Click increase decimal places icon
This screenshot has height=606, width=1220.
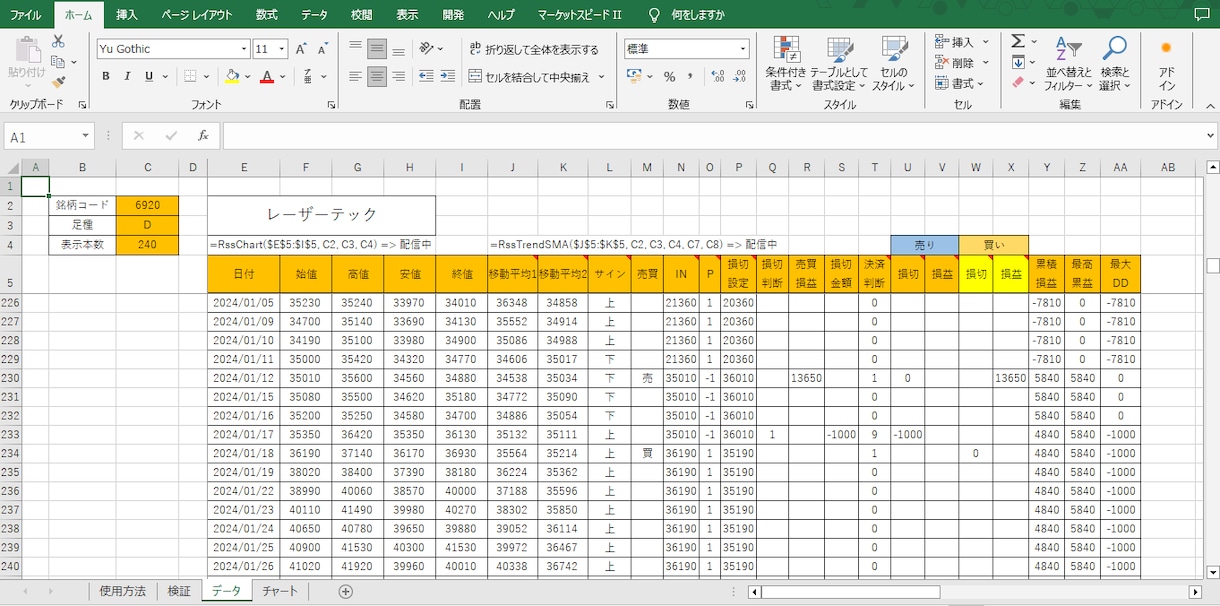716,77
